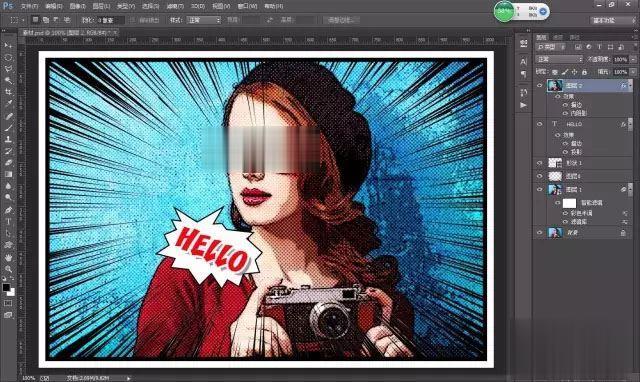Open the 文件 menu
The width and height of the screenshot is (640, 382).
(29, 6)
